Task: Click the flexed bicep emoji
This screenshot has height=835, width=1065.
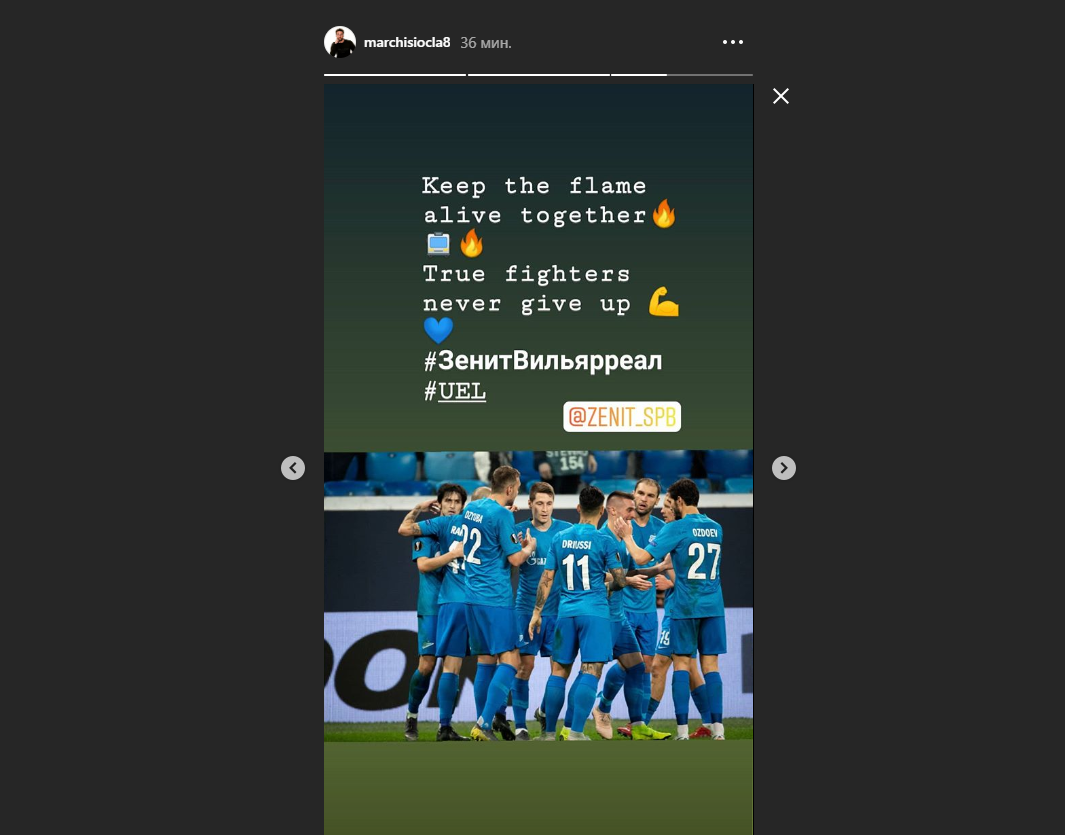Action: [664, 302]
